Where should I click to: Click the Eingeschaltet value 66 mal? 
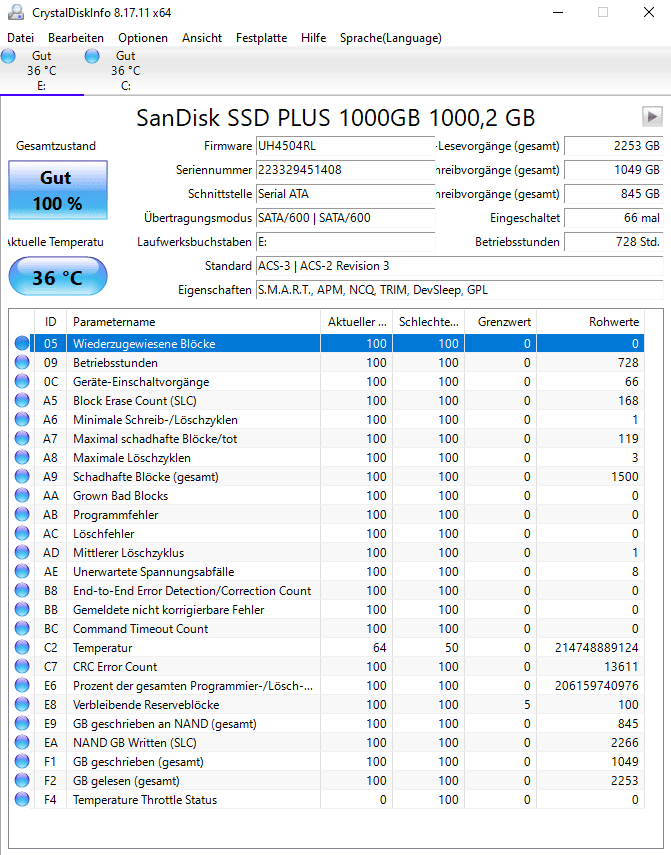pos(614,218)
